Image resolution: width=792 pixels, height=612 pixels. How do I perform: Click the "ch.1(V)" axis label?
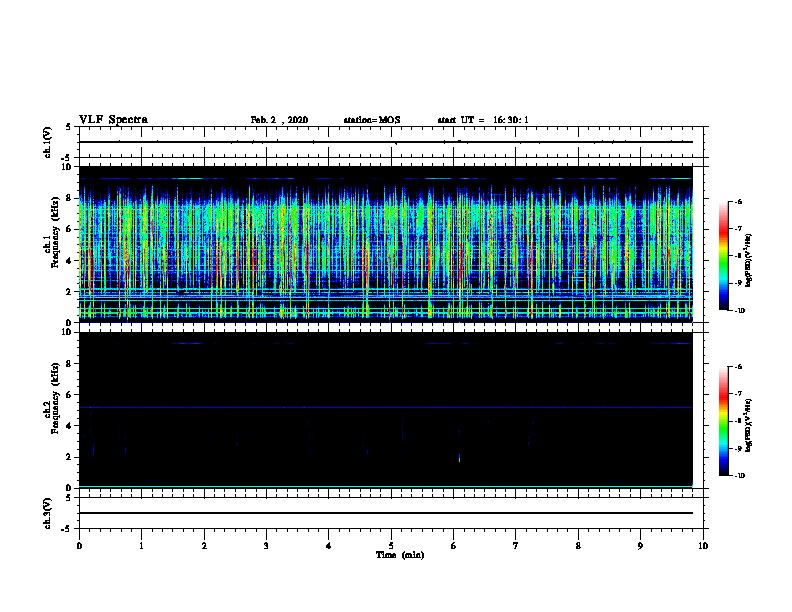click(x=48, y=142)
